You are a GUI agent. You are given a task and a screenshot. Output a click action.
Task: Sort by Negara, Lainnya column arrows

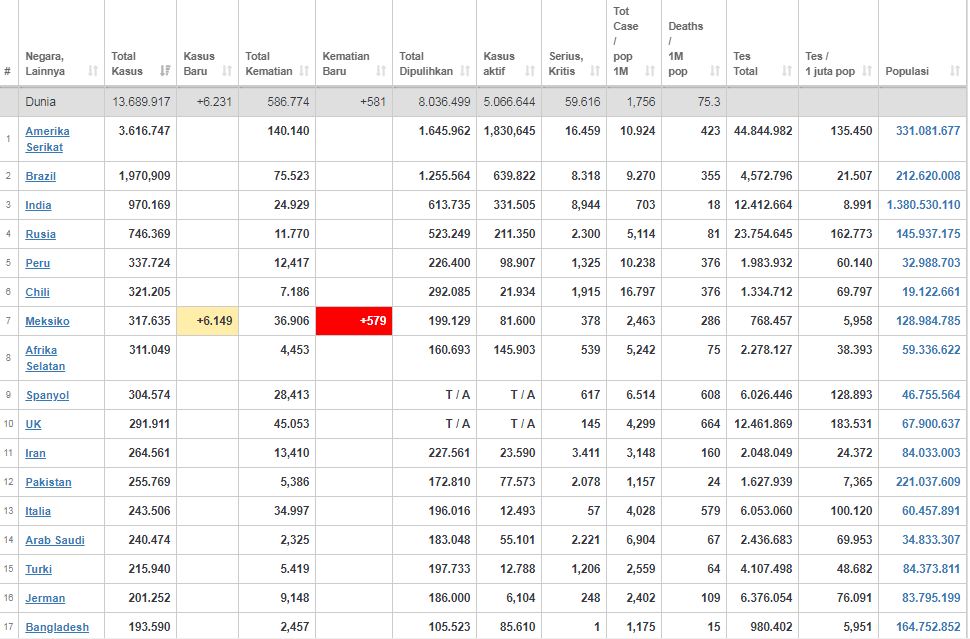click(93, 71)
